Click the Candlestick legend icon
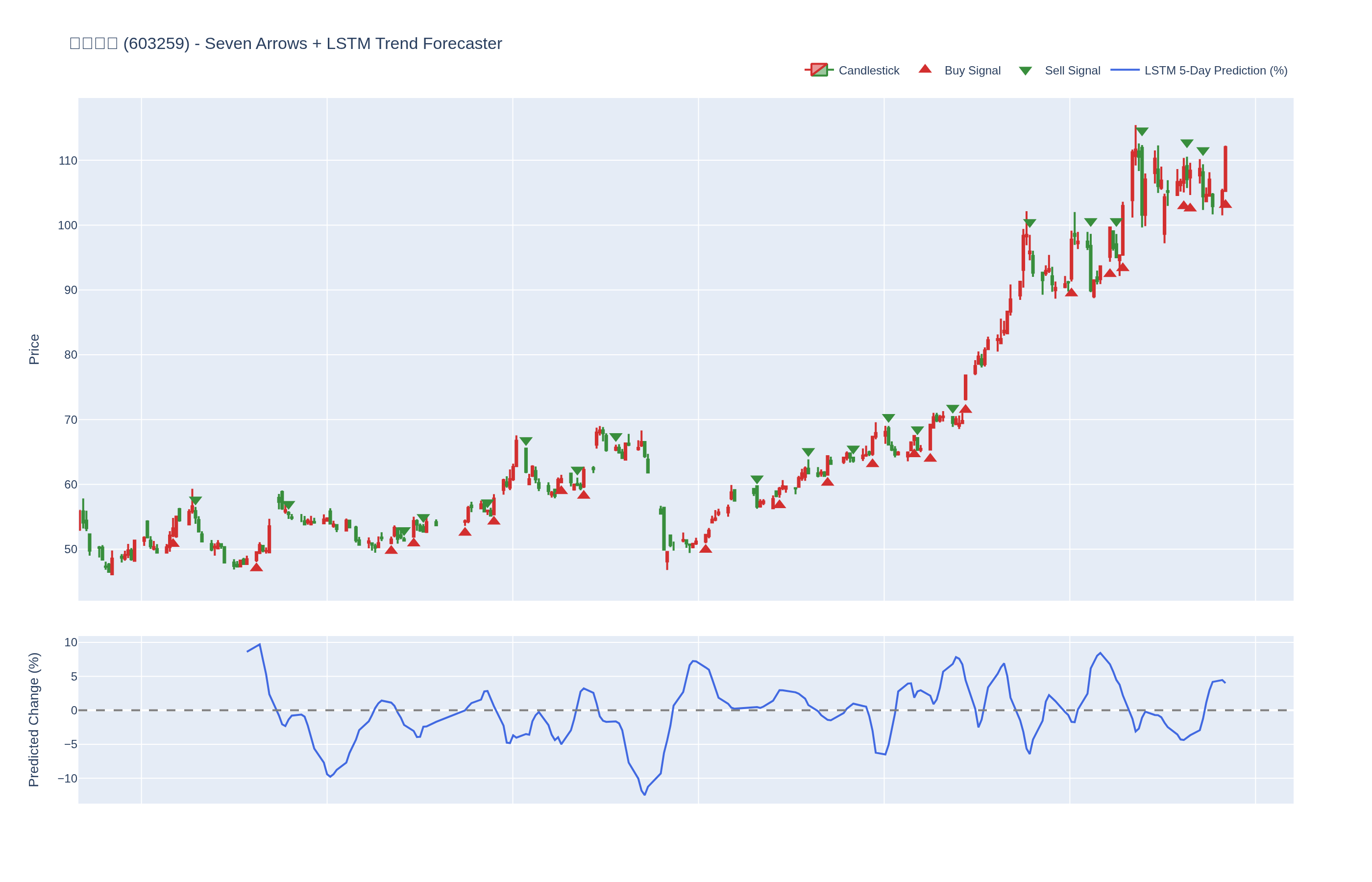 [x=819, y=71]
